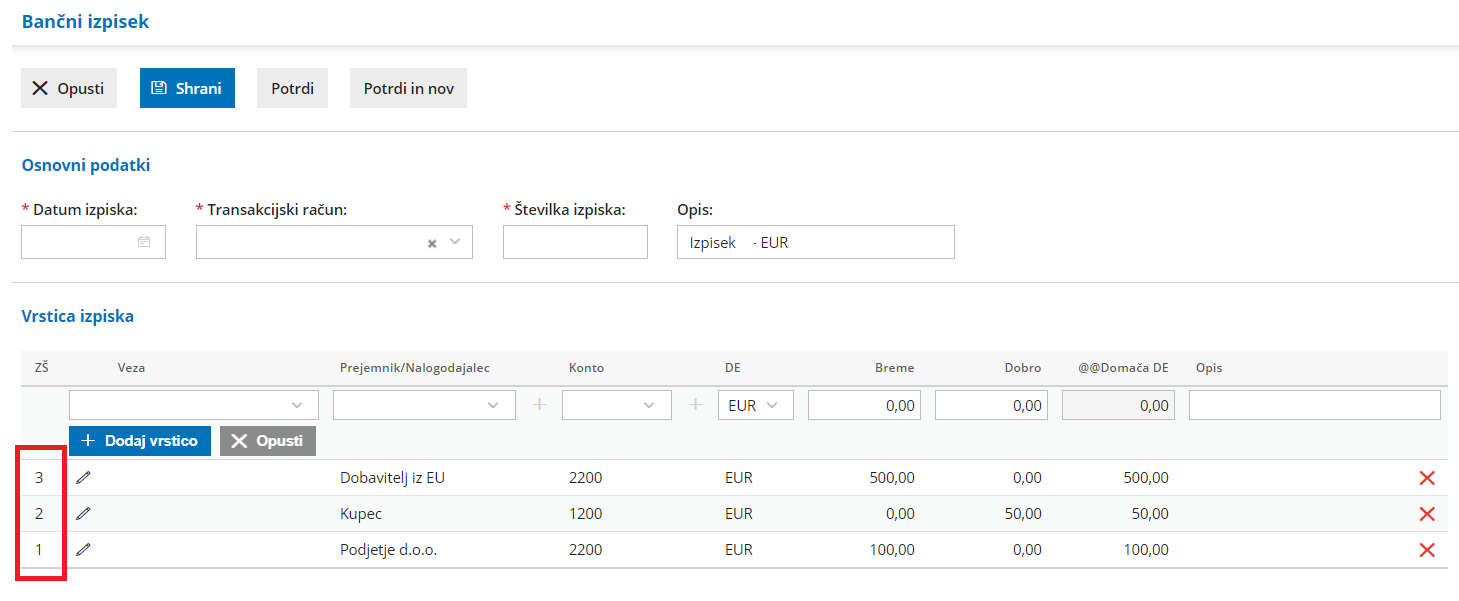Image resolution: width=1459 pixels, height=601 pixels.
Task: Add new Prejemnik/Nalogodajalec with the plus icon
Action: click(540, 405)
